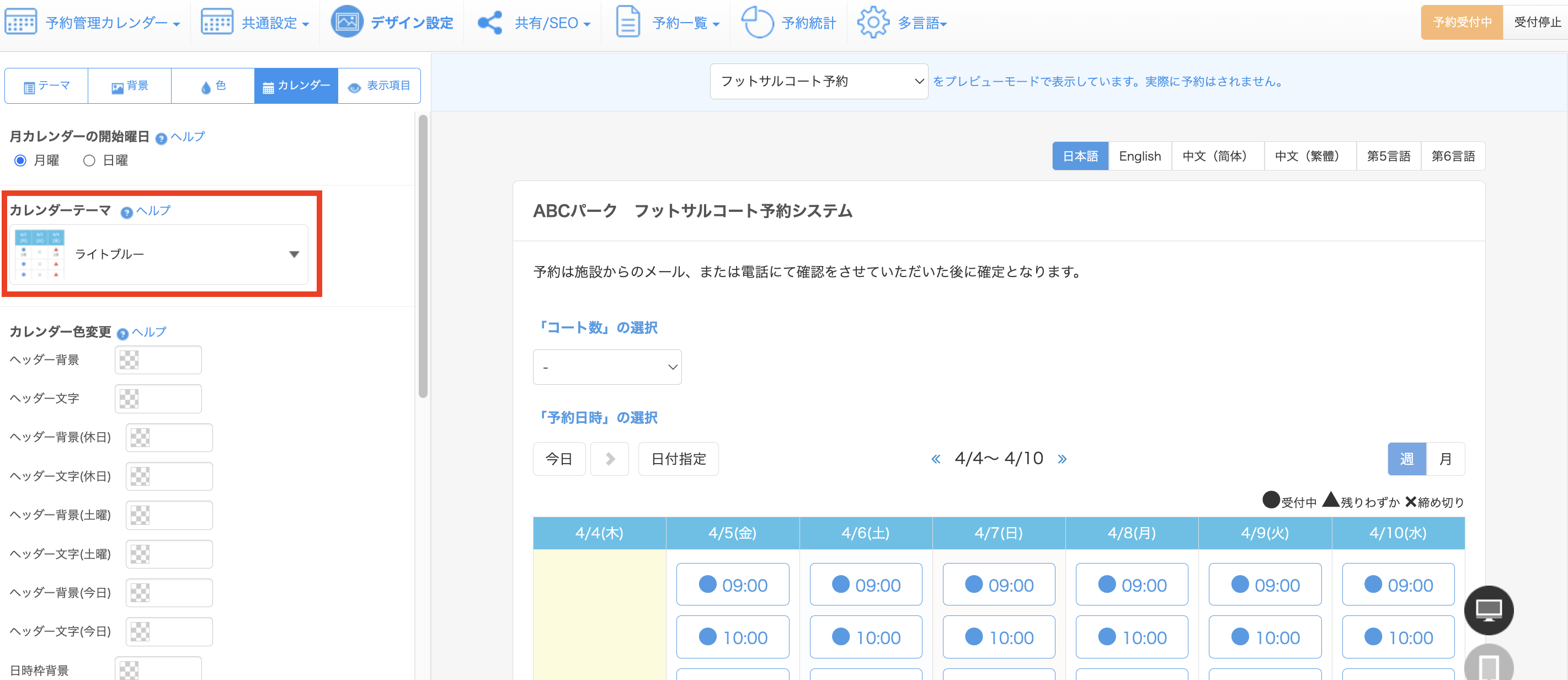1568x680 pixels.
Task: Switch calendar to 月 view
Action: click(x=1445, y=459)
